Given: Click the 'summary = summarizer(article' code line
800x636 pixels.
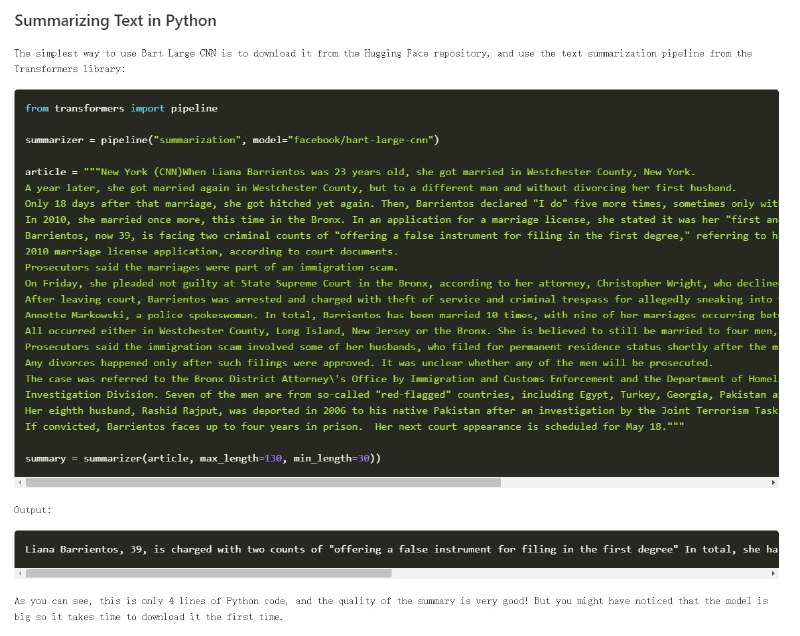Looking at the screenshot, I should tap(203, 459).
